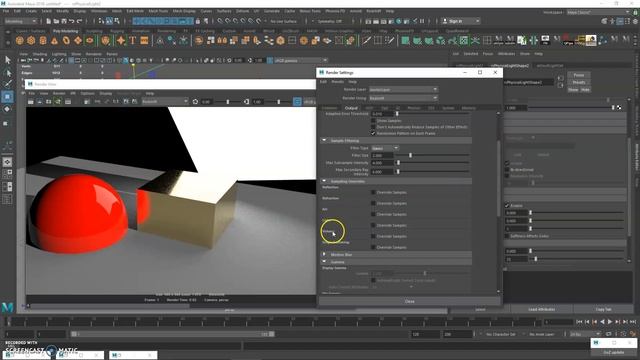Click the redo previous render icon in Render View
This screenshot has width=640, height=360.
tap(31, 102)
